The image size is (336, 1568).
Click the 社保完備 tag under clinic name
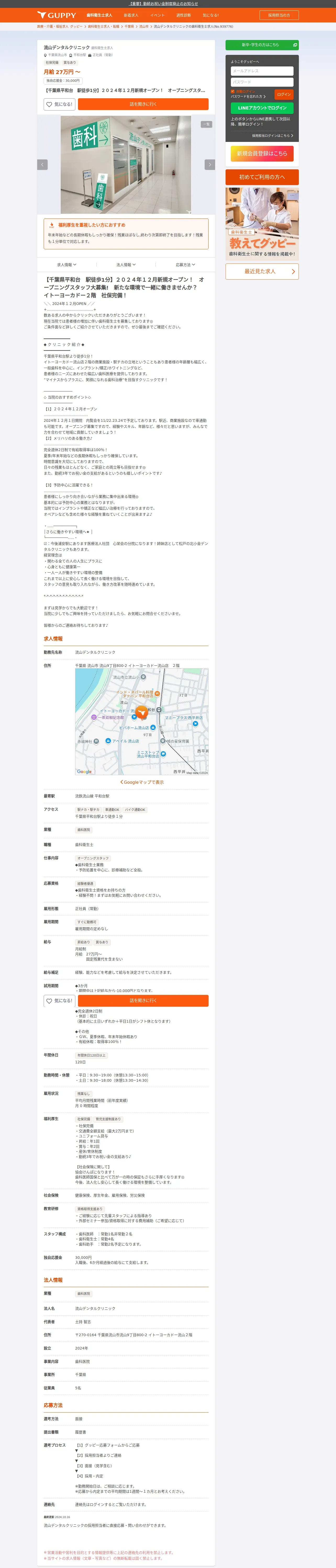52,63
